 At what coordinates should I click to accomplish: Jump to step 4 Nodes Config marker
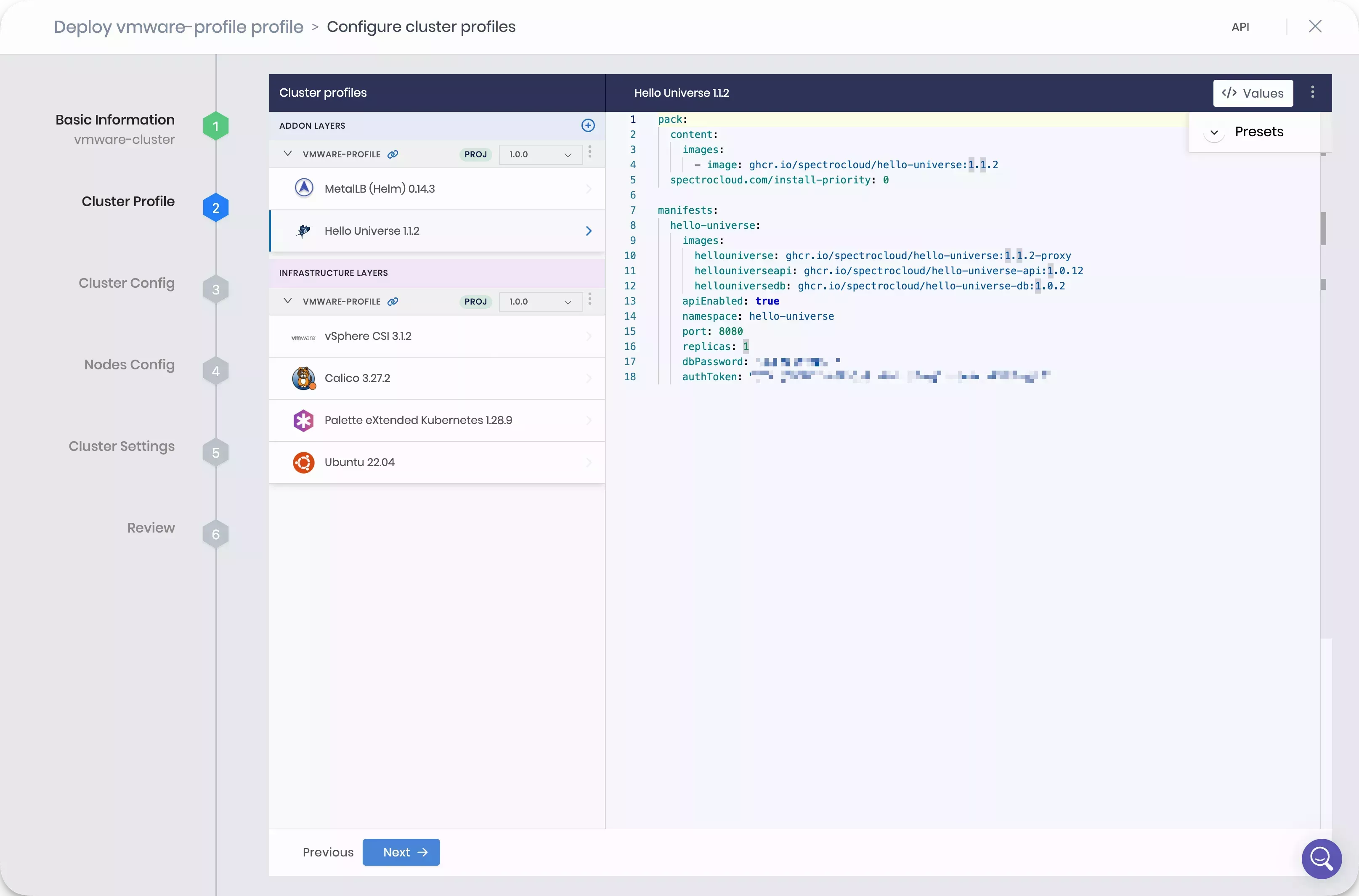pyautogui.click(x=215, y=371)
